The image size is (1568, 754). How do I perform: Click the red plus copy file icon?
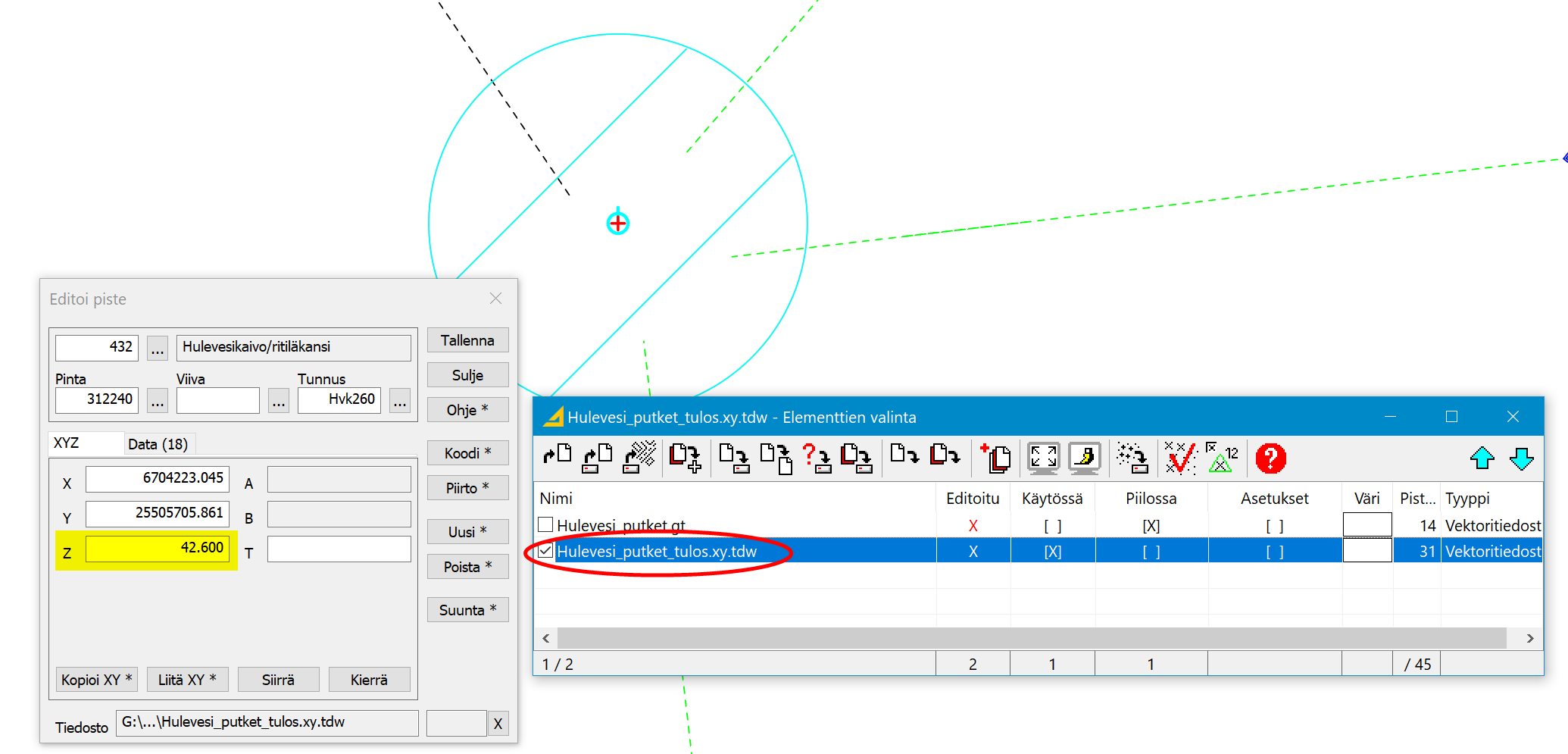point(995,458)
